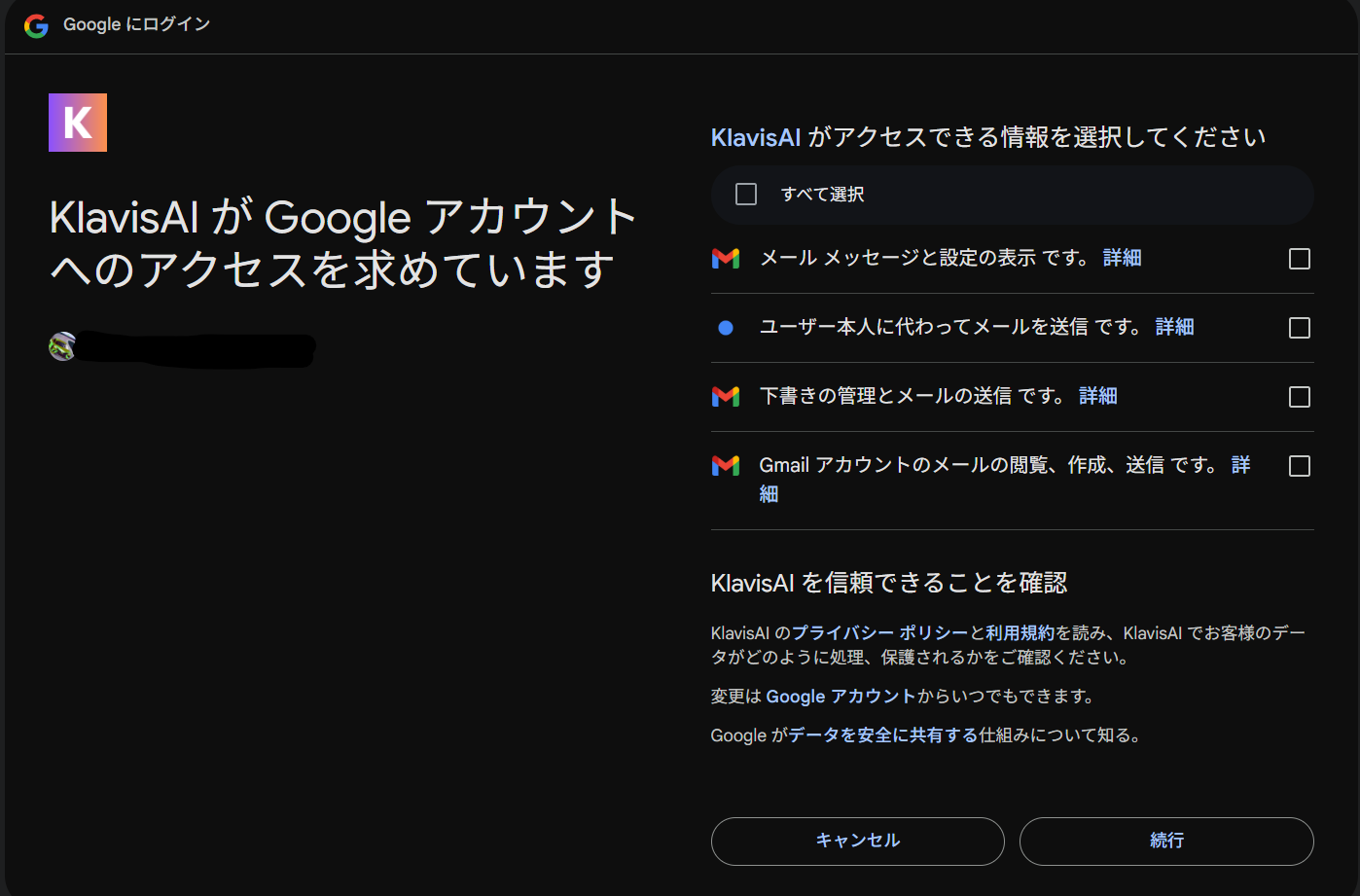Tick ユーザー本人に代わってメールを送信 checkbox
Screen dimensions: 1360x896
1300,328
